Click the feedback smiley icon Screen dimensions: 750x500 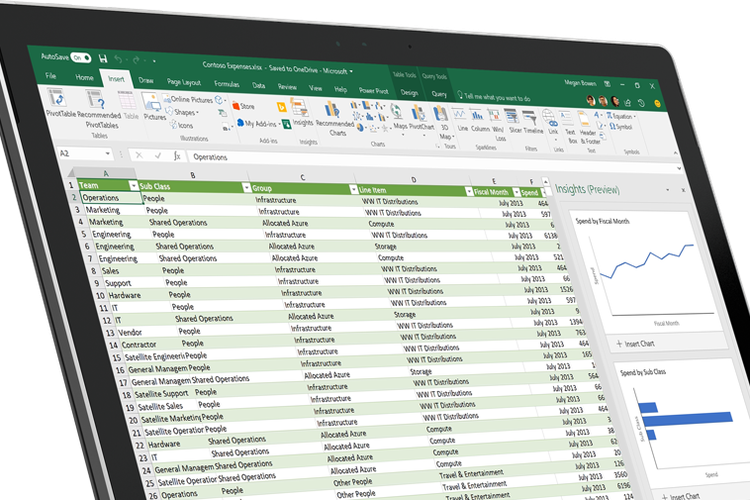point(657,103)
